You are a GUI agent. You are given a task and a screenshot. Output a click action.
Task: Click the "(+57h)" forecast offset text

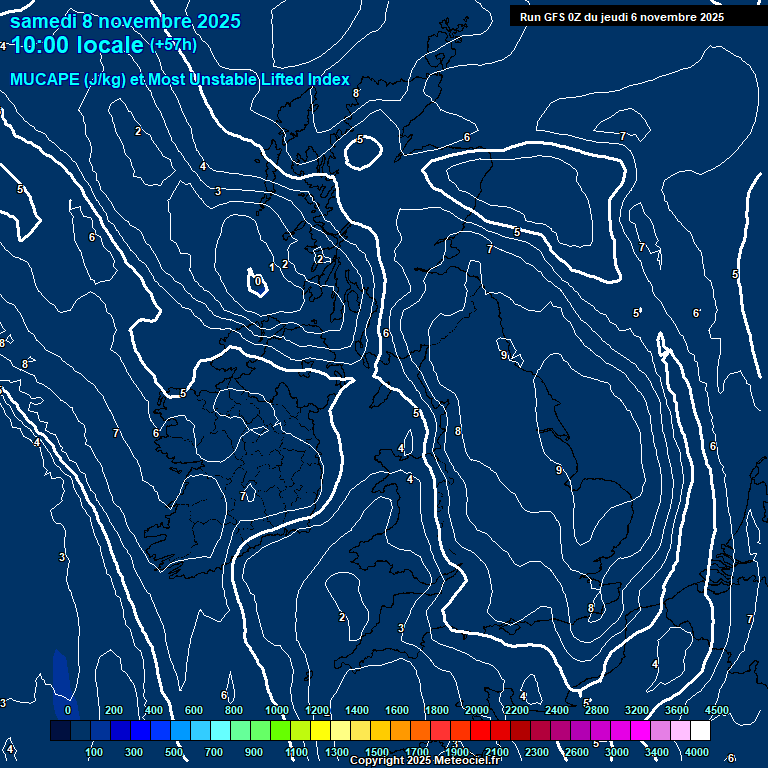click(x=173, y=45)
